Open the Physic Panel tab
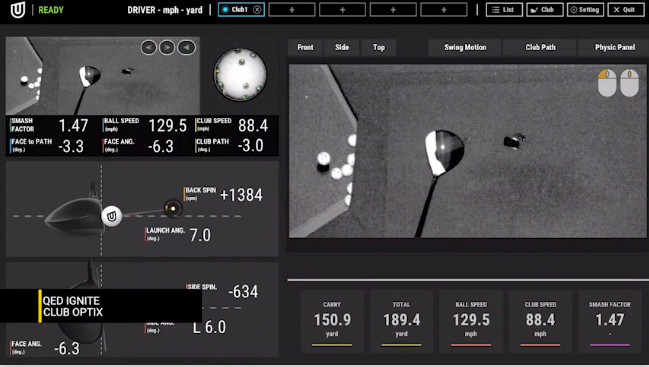The width and height of the screenshot is (649, 367). (615, 47)
